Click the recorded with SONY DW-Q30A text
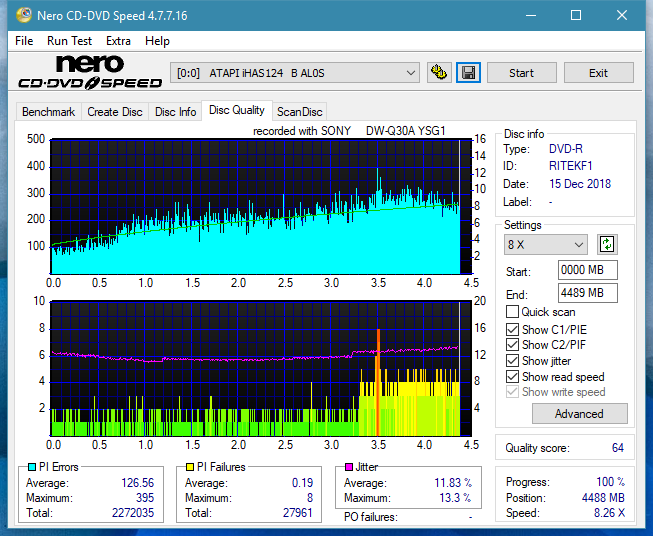This screenshot has height=536, width=653. 349,131
